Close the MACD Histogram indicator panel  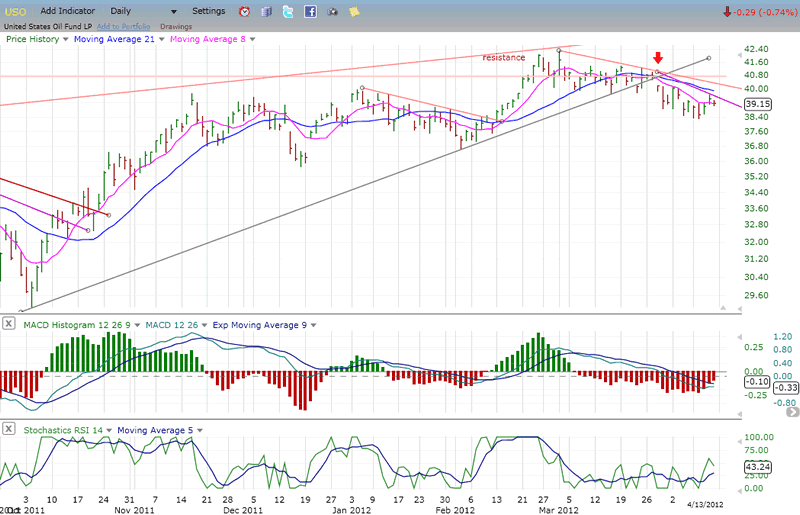(8, 324)
